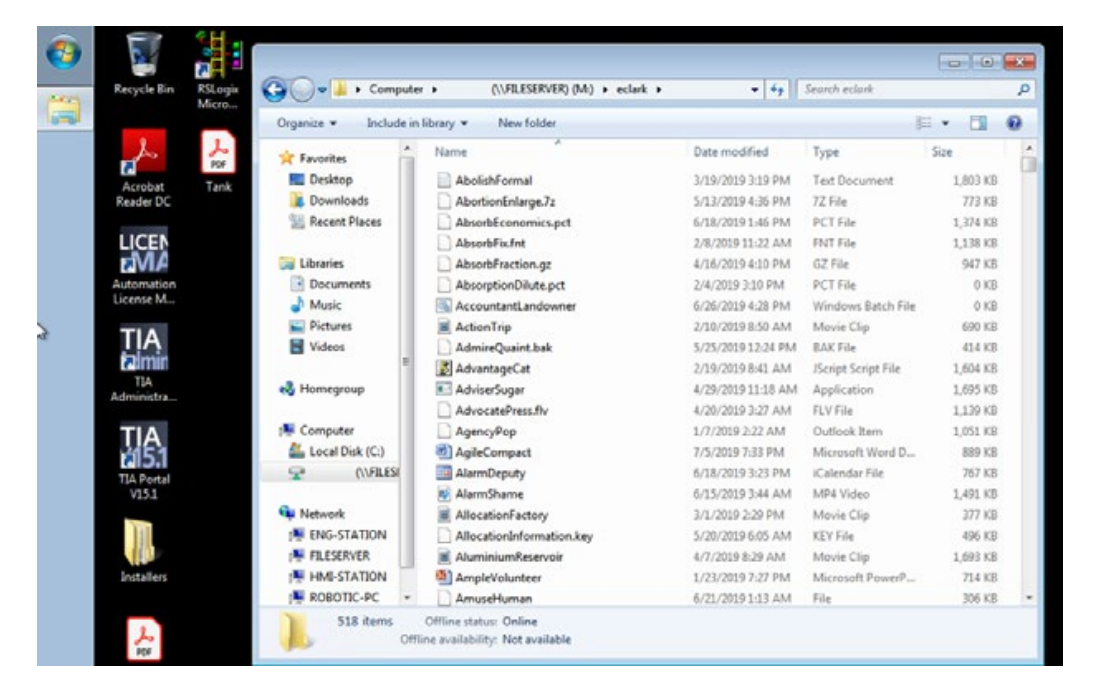The height and width of the screenshot is (688, 1102).
Task: Click the Computer breadcrumb segment
Action: tap(396, 89)
